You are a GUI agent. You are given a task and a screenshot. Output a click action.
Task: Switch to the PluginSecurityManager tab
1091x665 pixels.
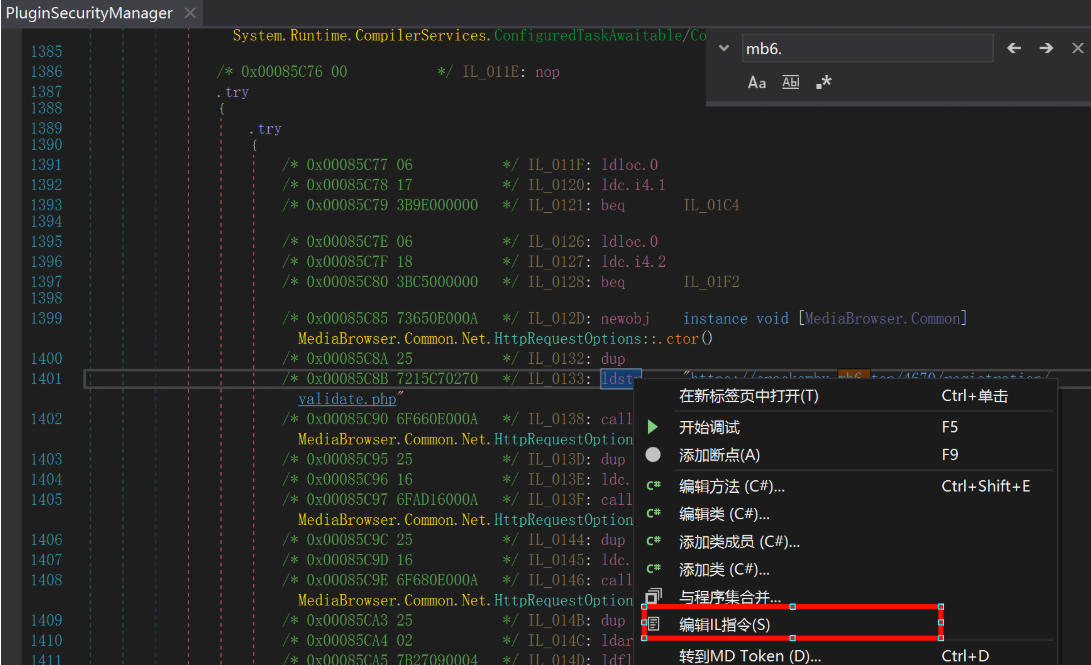(x=89, y=13)
